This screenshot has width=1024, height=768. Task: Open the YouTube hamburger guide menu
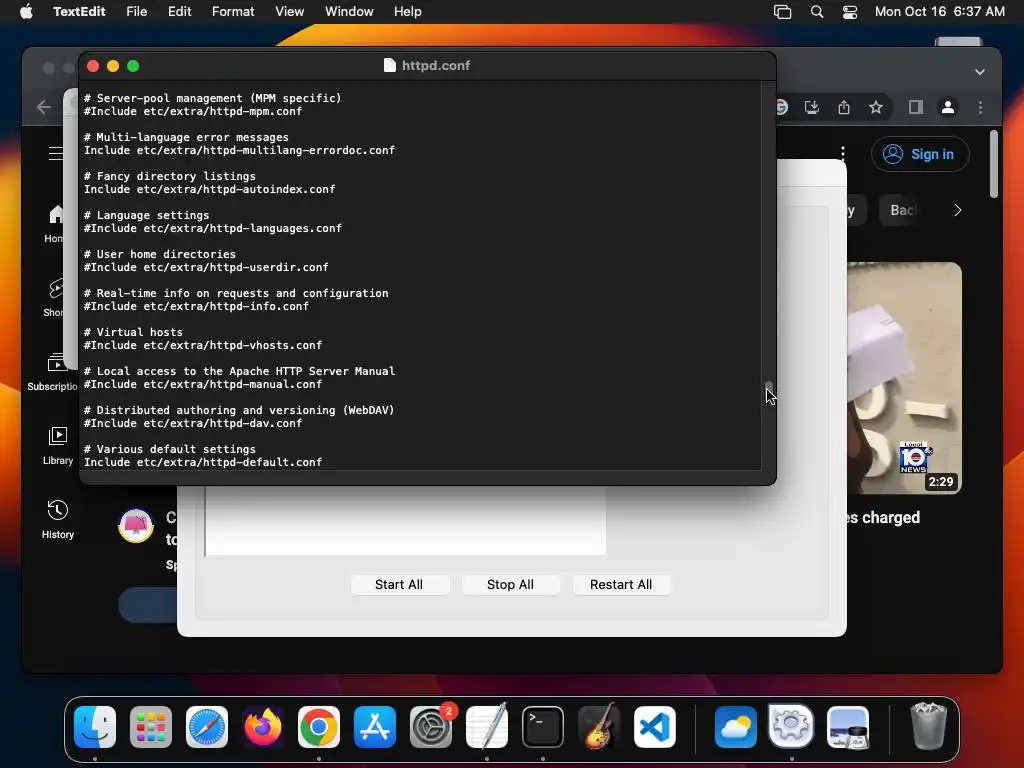point(56,153)
